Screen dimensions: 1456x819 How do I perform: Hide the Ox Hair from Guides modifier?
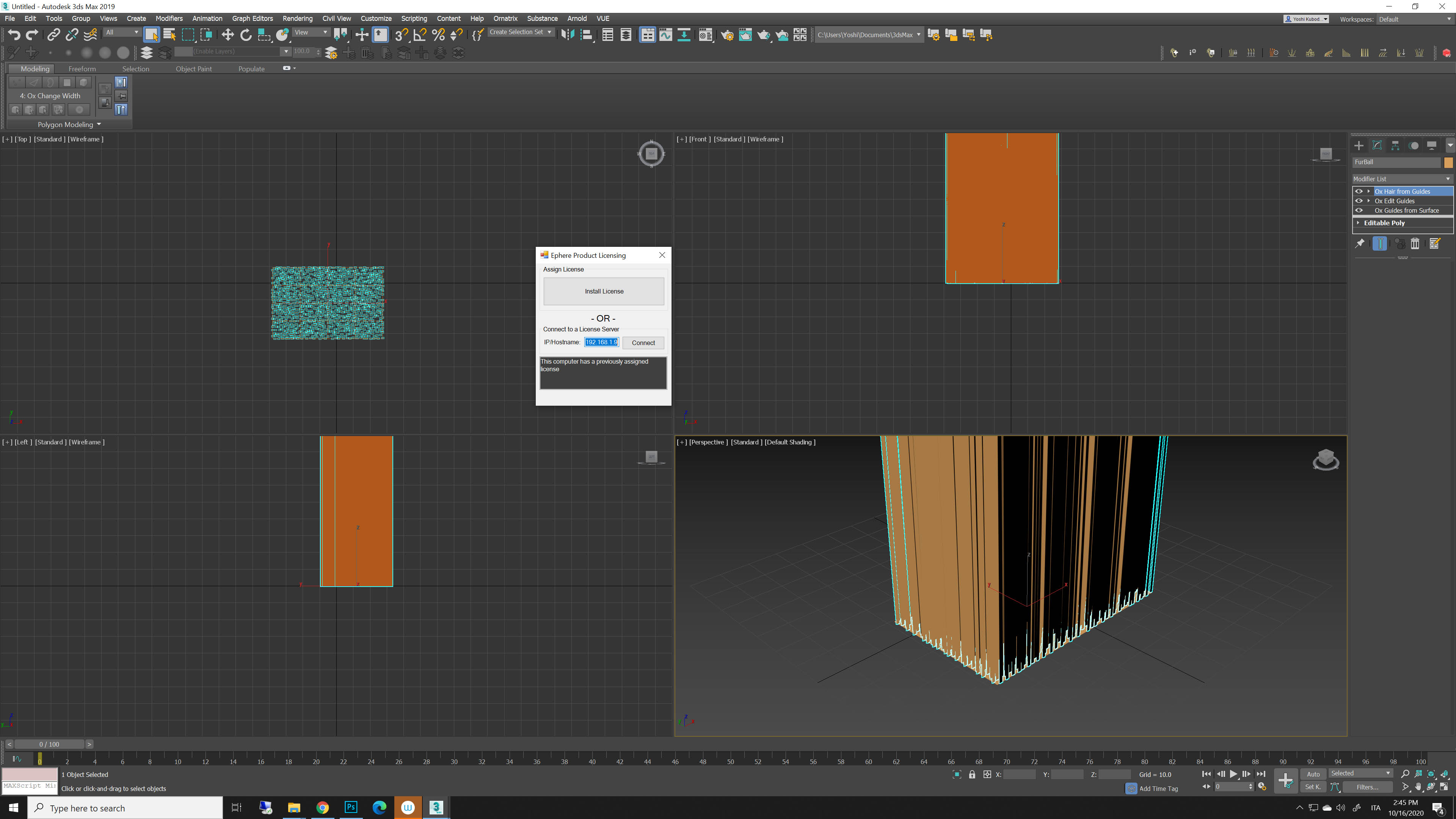tap(1359, 191)
